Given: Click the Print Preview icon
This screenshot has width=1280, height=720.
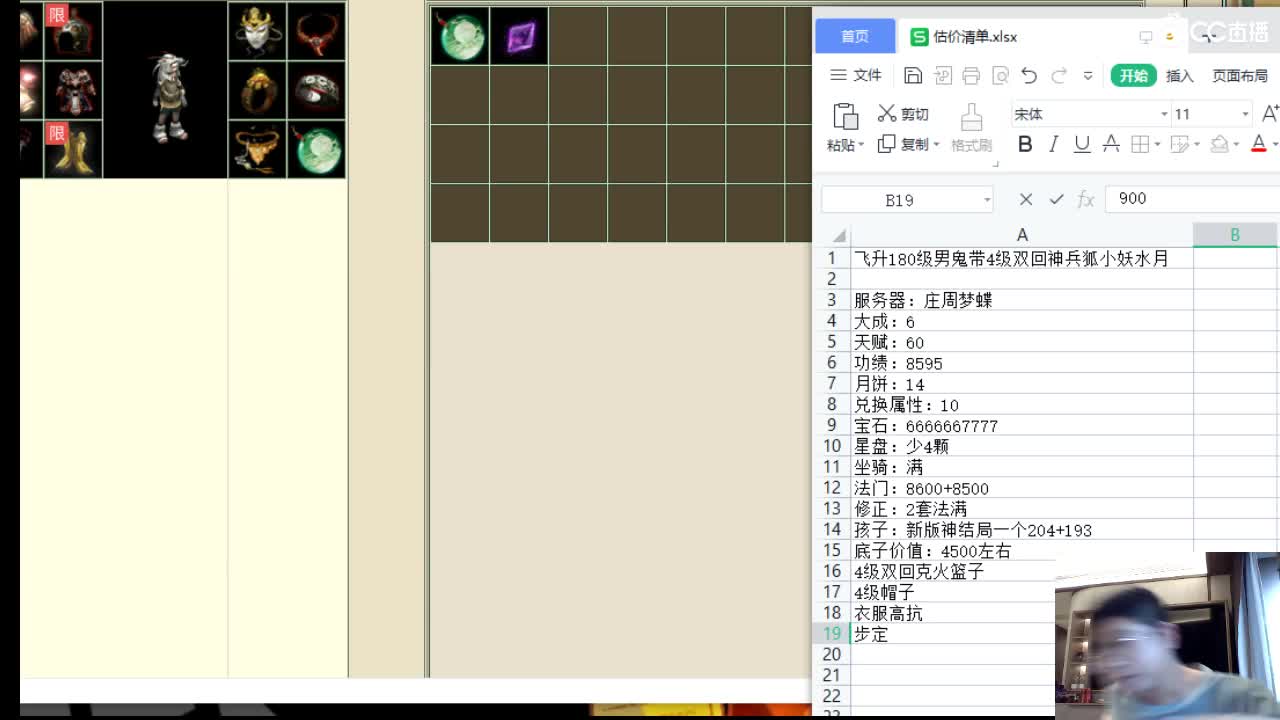Looking at the screenshot, I should click(x=1000, y=76).
